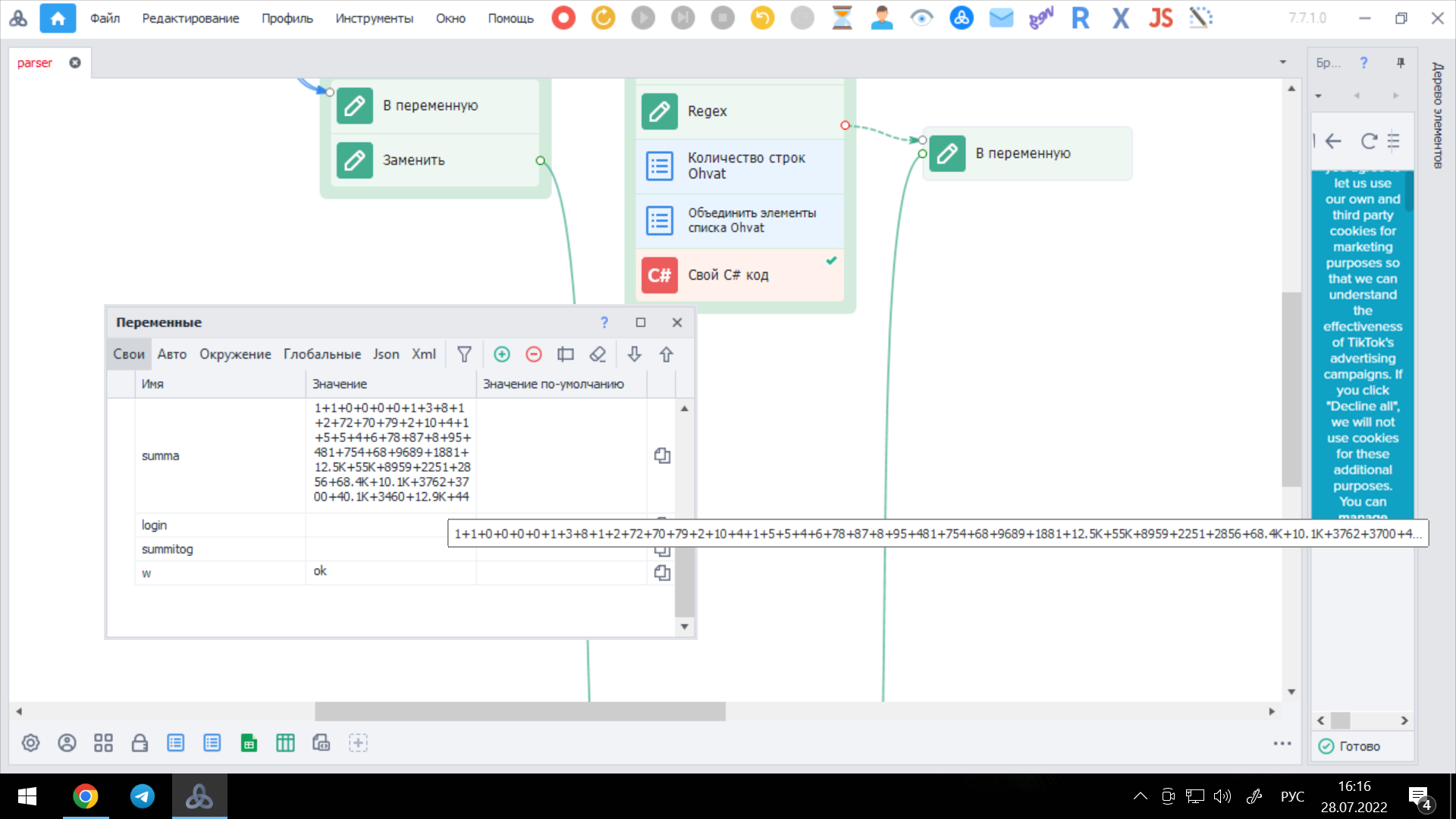Copy the summa variable value
The width and height of the screenshot is (1456, 819).
[662, 456]
